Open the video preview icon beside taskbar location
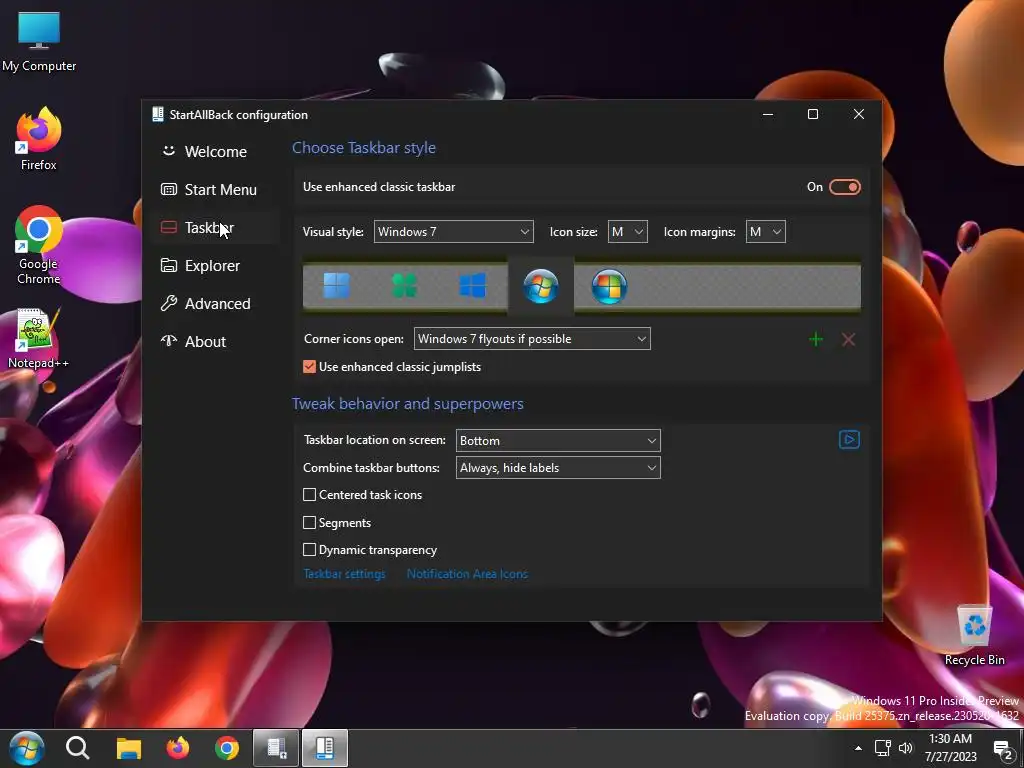Viewport: 1024px width, 768px height. [849, 440]
